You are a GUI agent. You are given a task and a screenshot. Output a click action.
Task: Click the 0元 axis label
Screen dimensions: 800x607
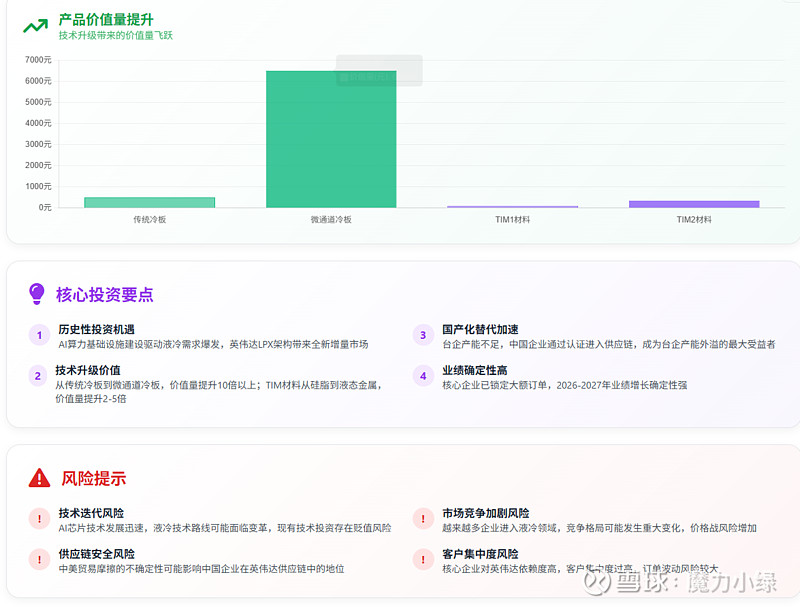(x=45, y=207)
